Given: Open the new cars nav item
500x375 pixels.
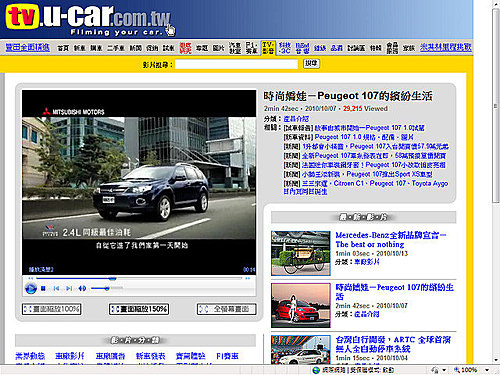Looking at the screenshot, I should tap(80, 48).
